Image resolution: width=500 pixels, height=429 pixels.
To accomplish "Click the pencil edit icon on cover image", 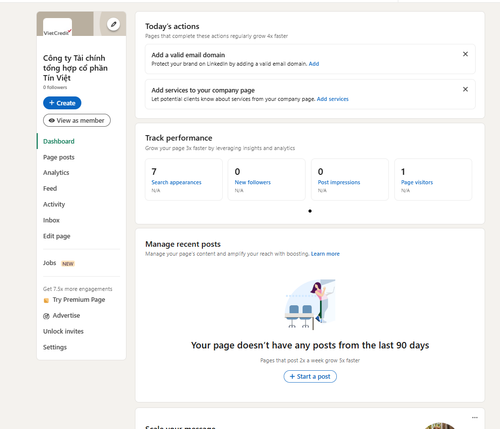I will [x=113, y=24].
